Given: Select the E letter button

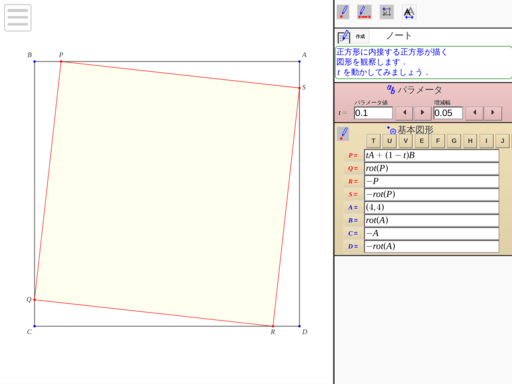Looking at the screenshot, I should (x=422, y=141).
